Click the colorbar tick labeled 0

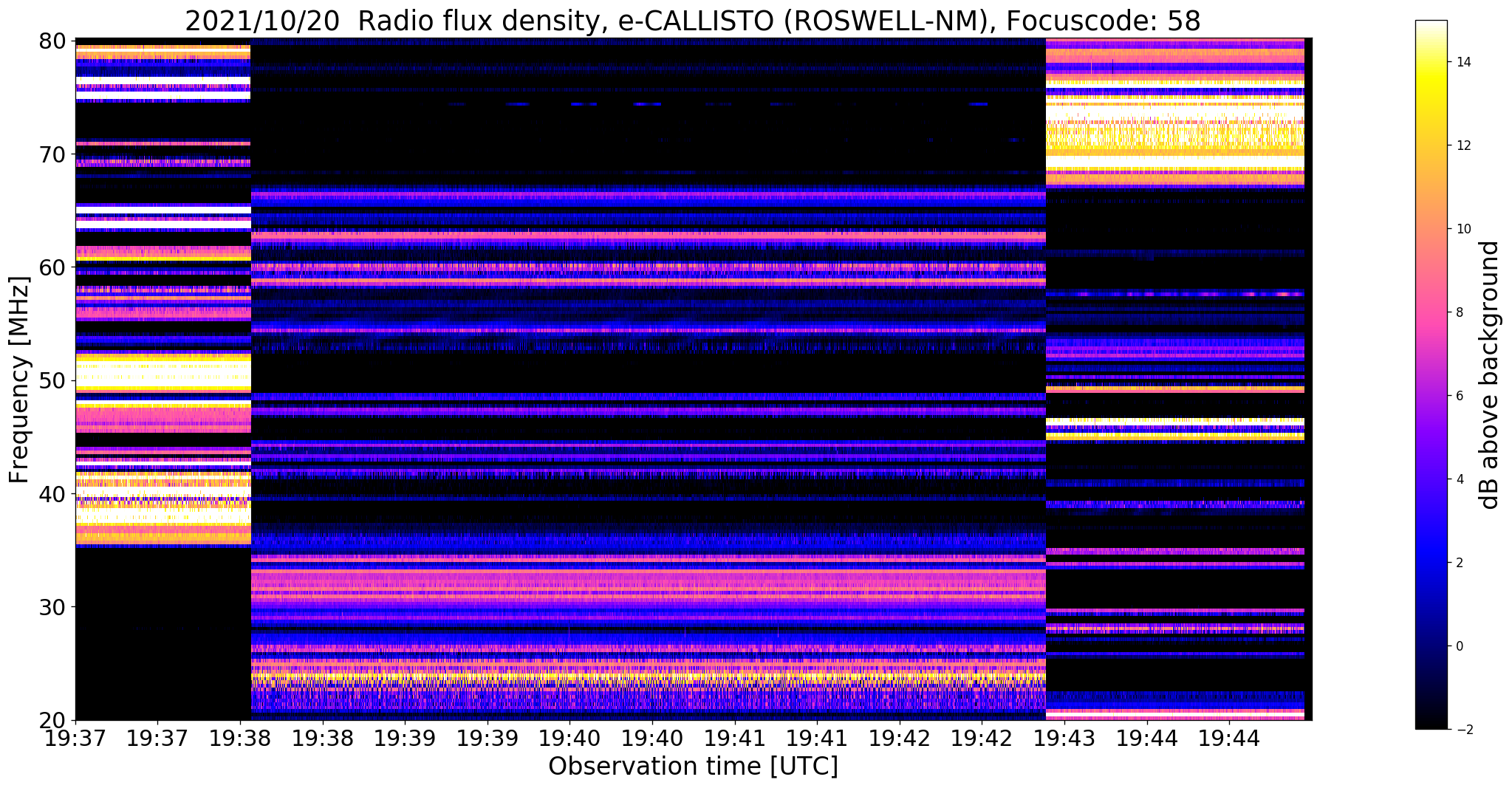(1460, 646)
